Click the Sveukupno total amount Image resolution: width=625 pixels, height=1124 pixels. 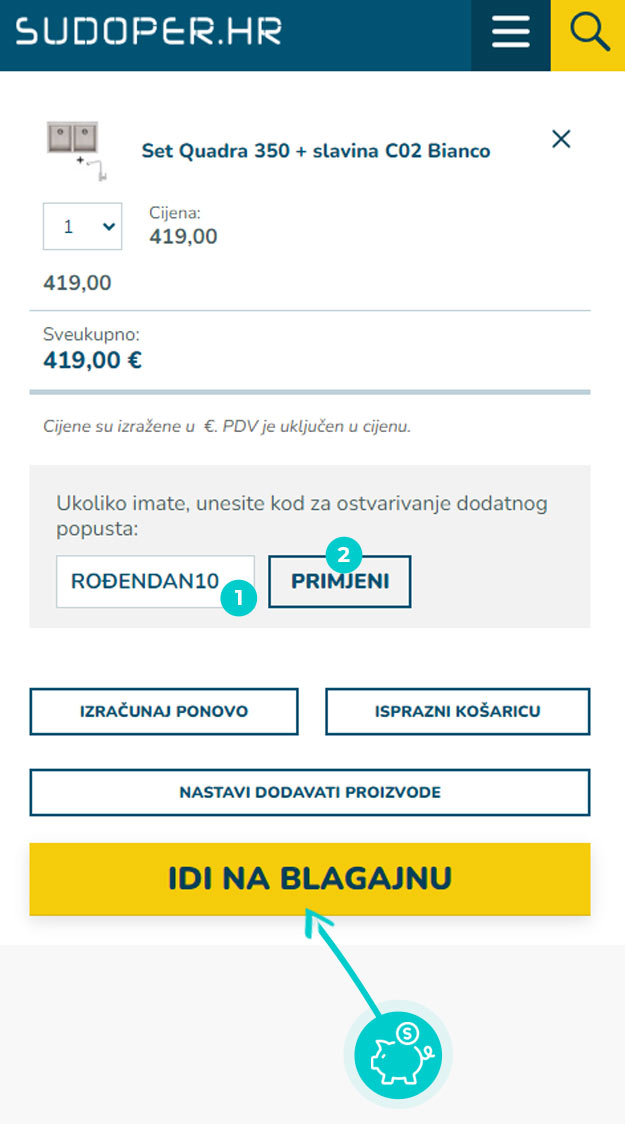tap(93, 359)
